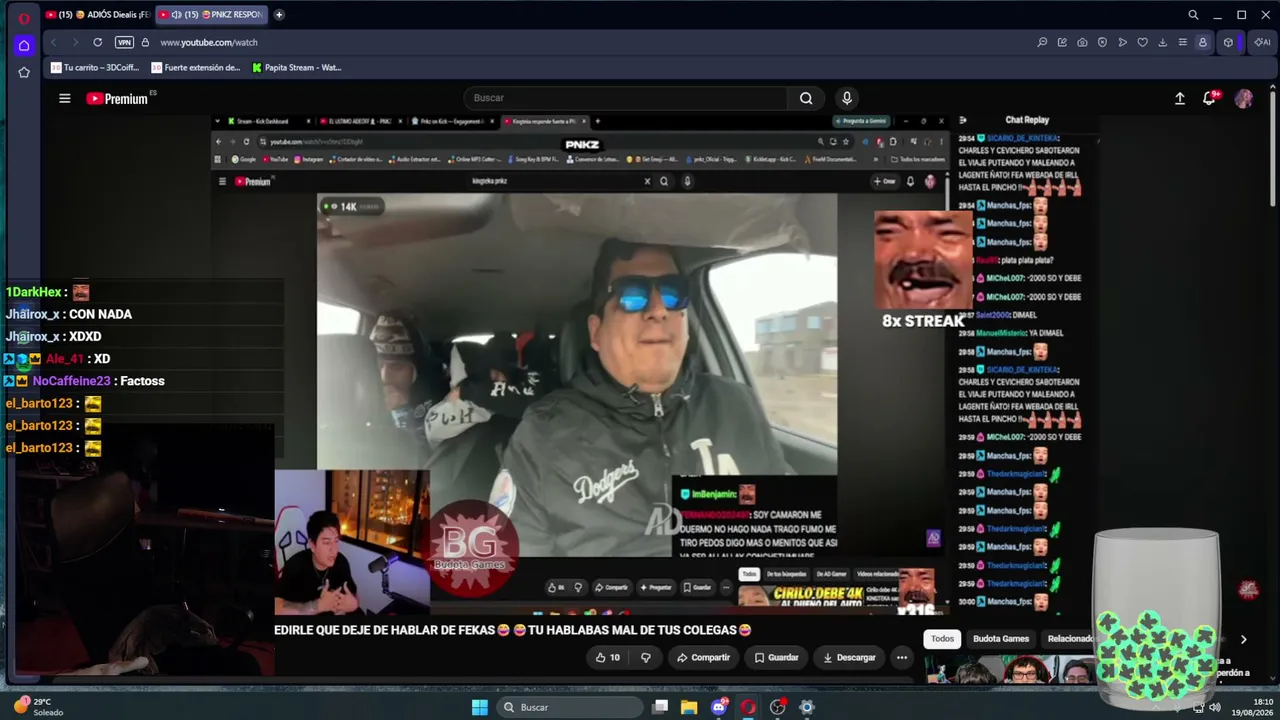Image resolution: width=1280 pixels, height=720 pixels.
Task: Open the Papita Stream bookmark
Action: tap(297, 68)
